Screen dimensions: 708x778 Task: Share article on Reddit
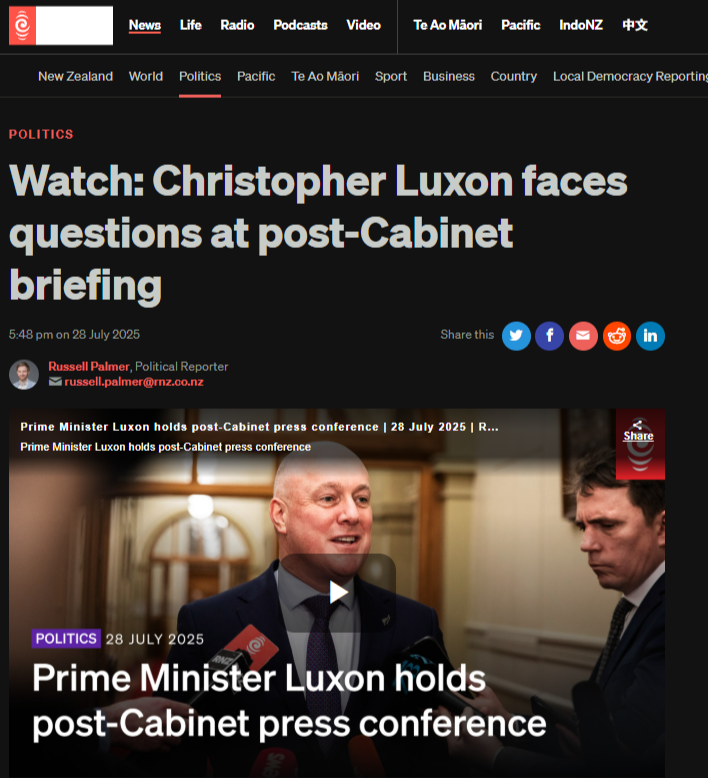pyautogui.click(x=617, y=336)
